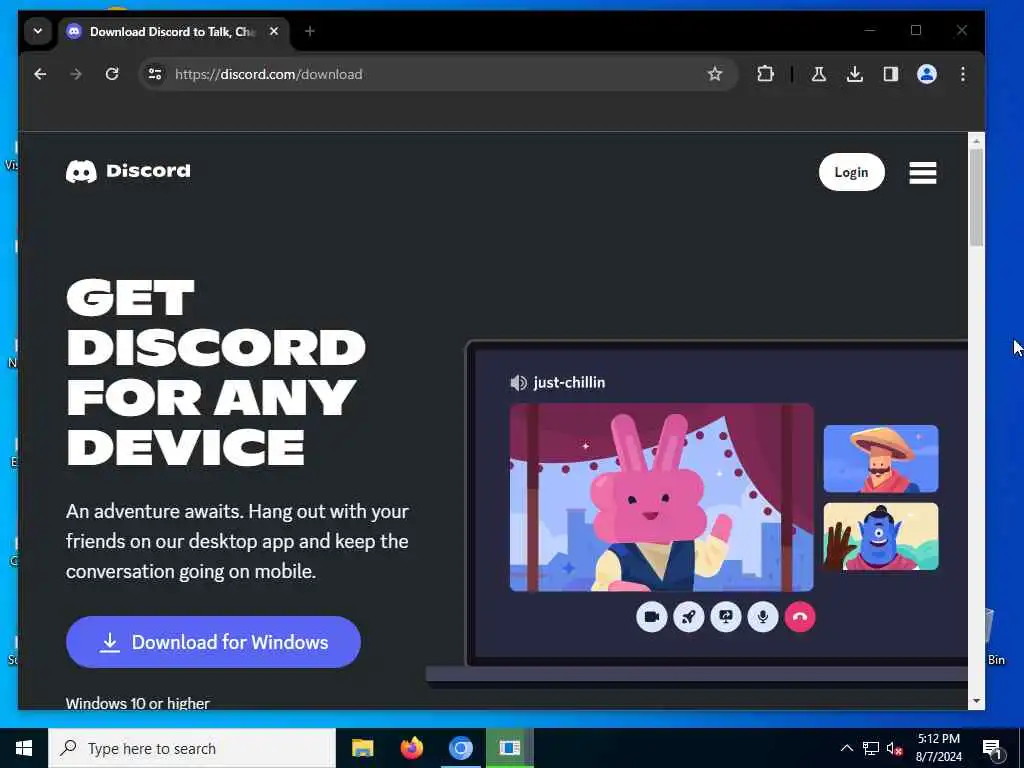Open File Explorer from the taskbar

coord(362,748)
